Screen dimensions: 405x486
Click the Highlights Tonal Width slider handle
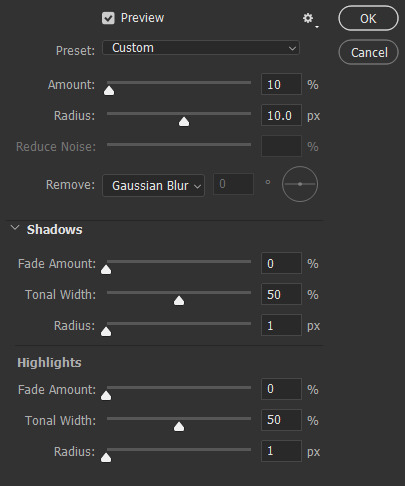click(x=179, y=427)
